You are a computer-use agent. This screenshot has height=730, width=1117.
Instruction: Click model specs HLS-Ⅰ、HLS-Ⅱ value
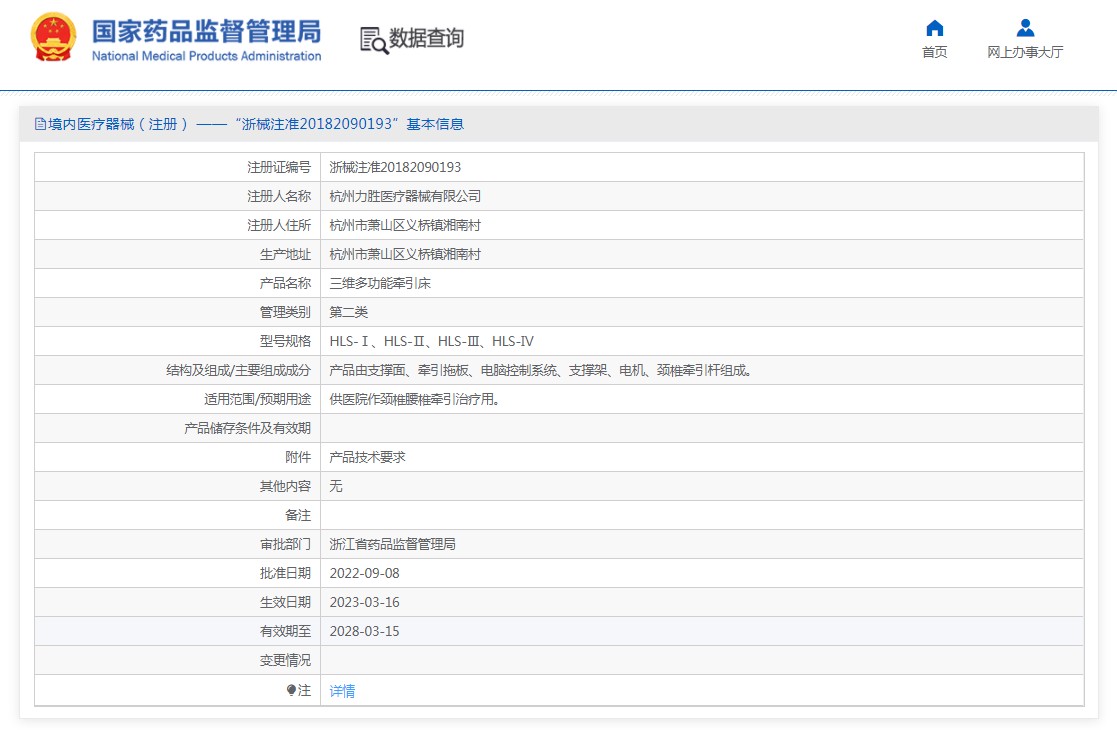(x=431, y=342)
